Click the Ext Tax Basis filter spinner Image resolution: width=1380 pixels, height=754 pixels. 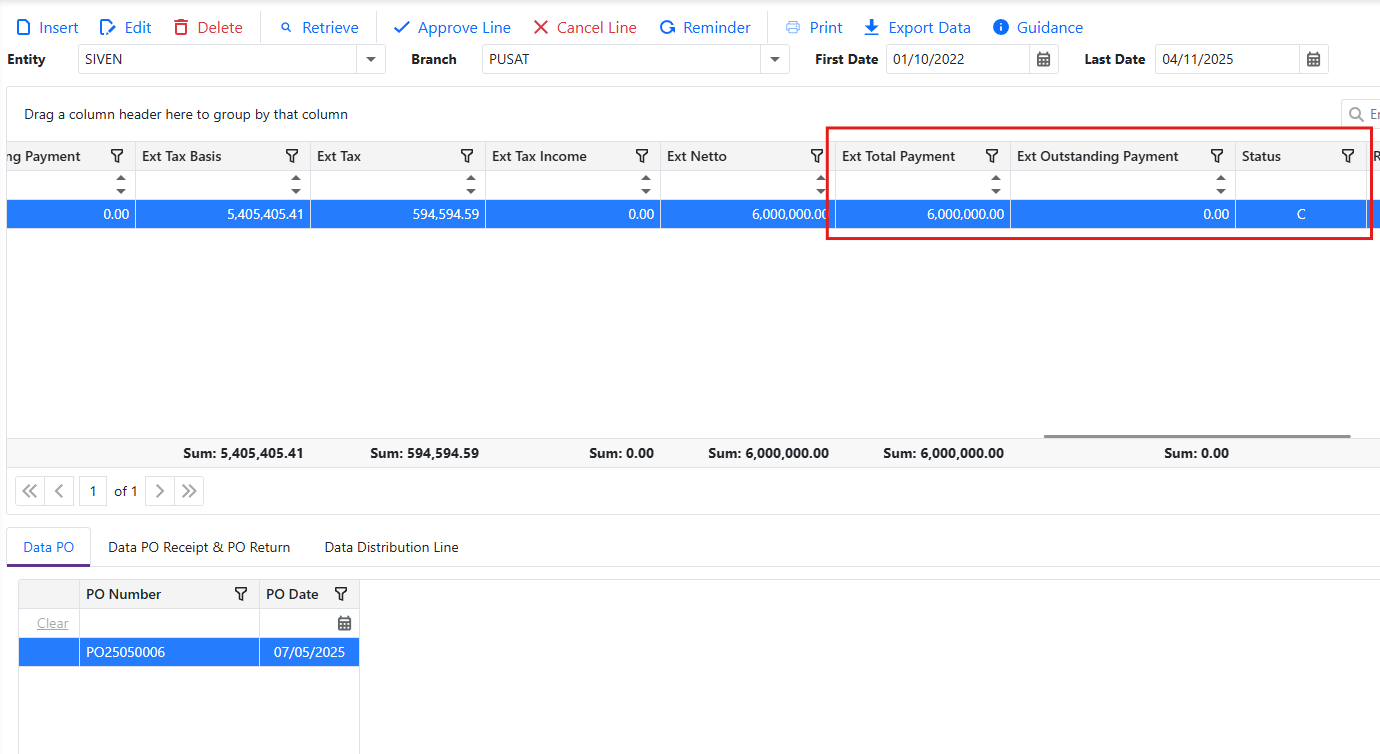[x=296, y=185]
